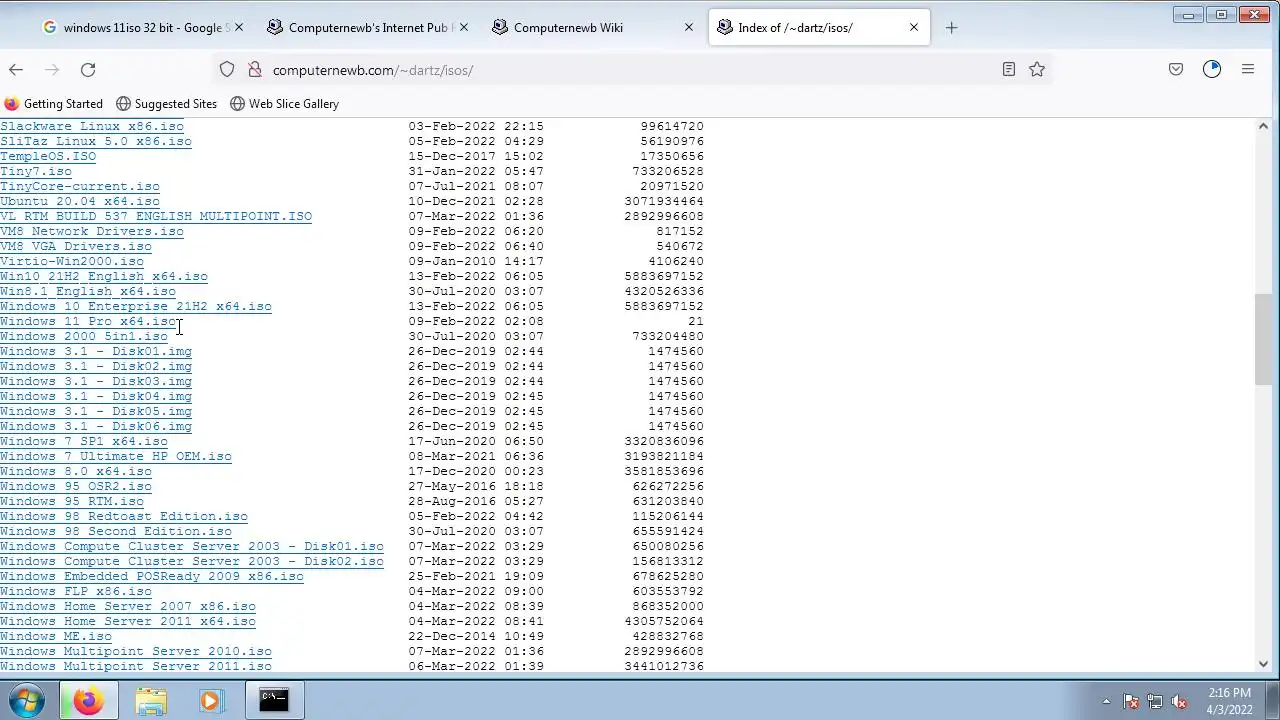
Task: Click Firefox icon in taskbar
Action: [88, 700]
